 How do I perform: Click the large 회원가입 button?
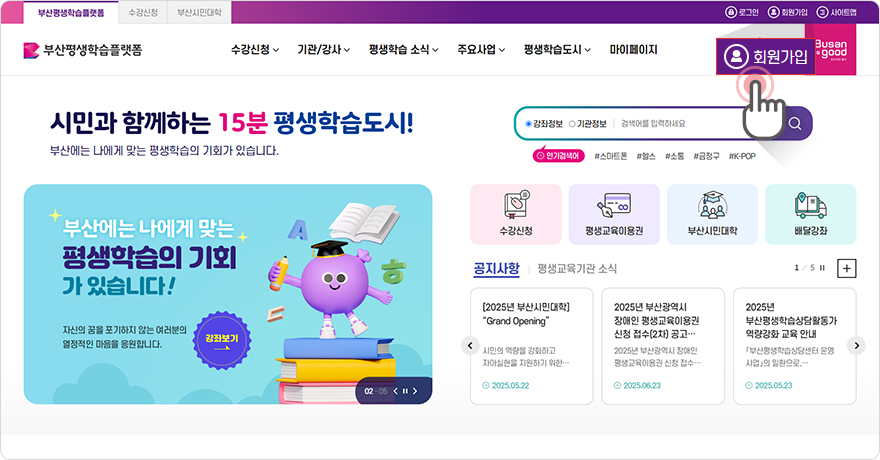(766, 56)
